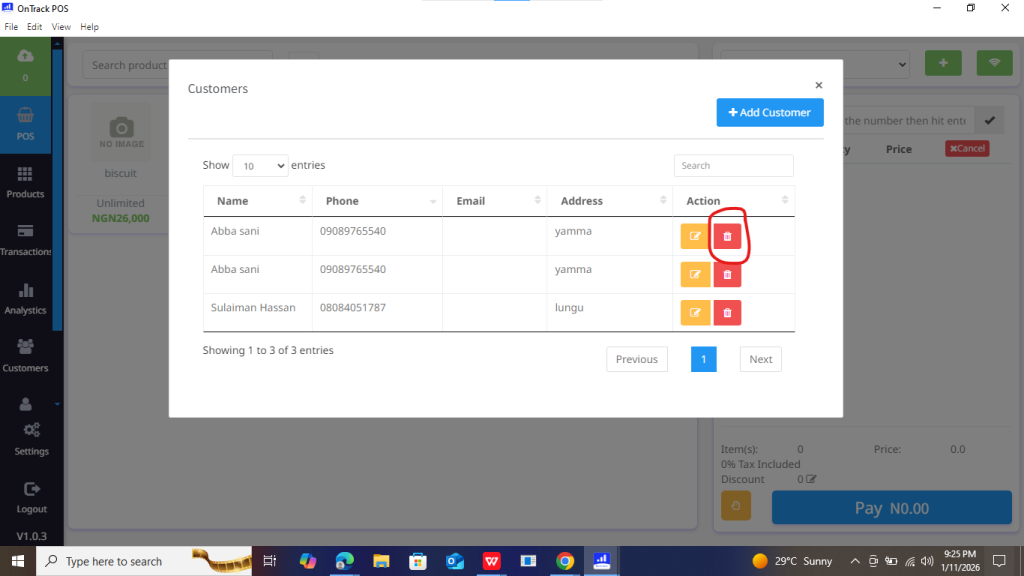This screenshot has height=576, width=1024.
Task: Sort the table by Phone column
Action: [377, 201]
